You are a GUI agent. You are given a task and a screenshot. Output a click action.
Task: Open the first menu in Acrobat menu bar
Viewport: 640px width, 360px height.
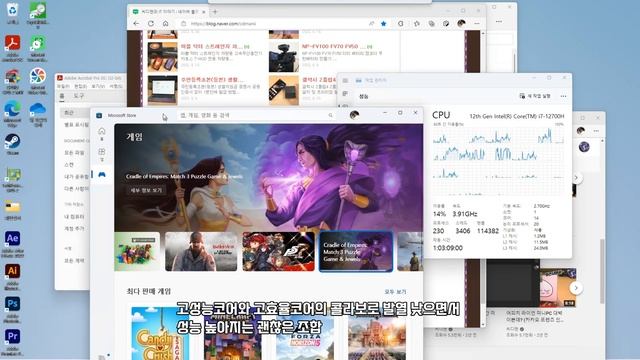63,87
